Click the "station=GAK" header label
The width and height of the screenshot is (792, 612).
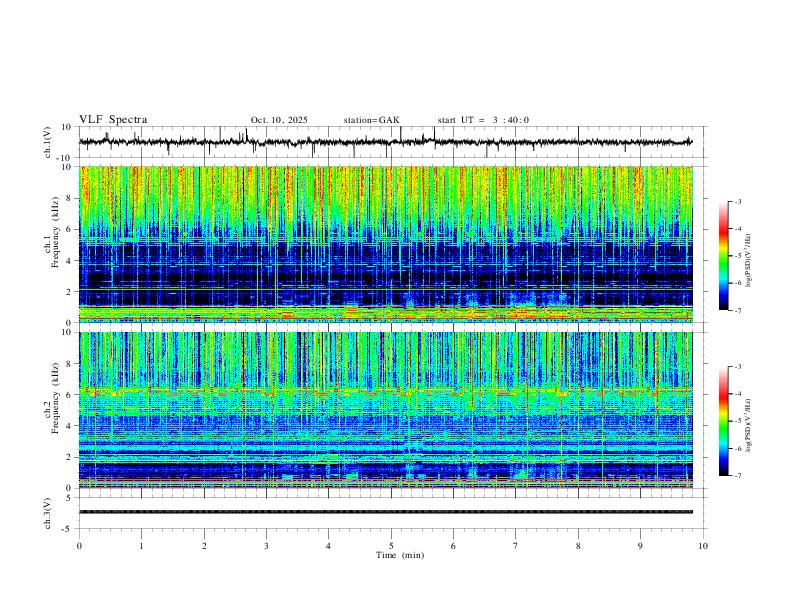pyautogui.click(x=371, y=120)
